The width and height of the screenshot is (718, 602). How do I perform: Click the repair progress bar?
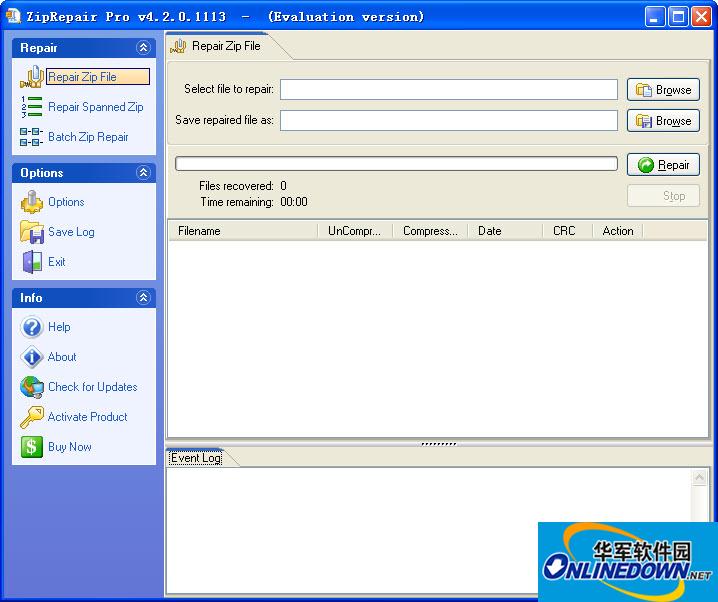[x=396, y=164]
